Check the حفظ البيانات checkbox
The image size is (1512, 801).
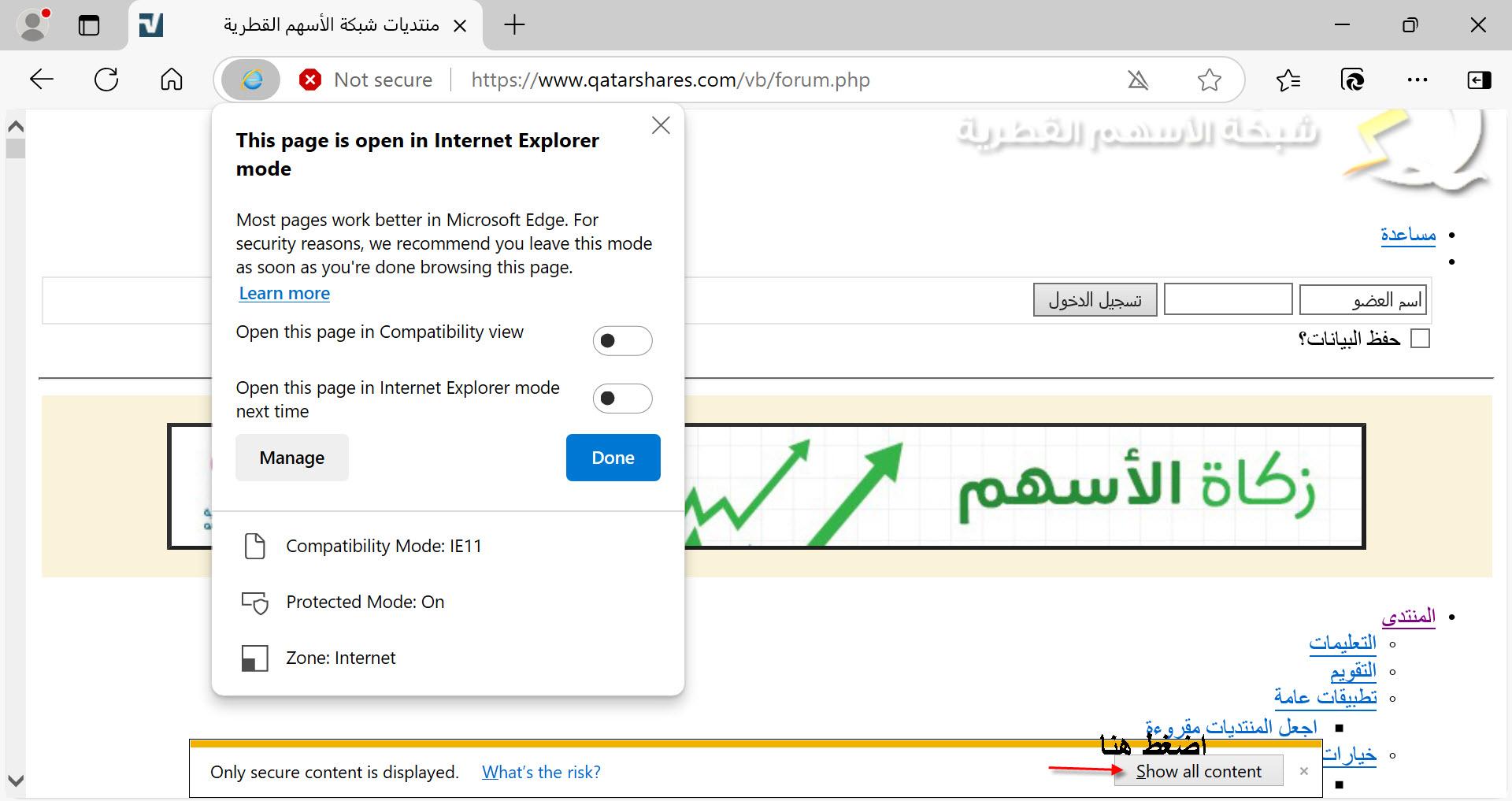click(x=1420, y=339)
